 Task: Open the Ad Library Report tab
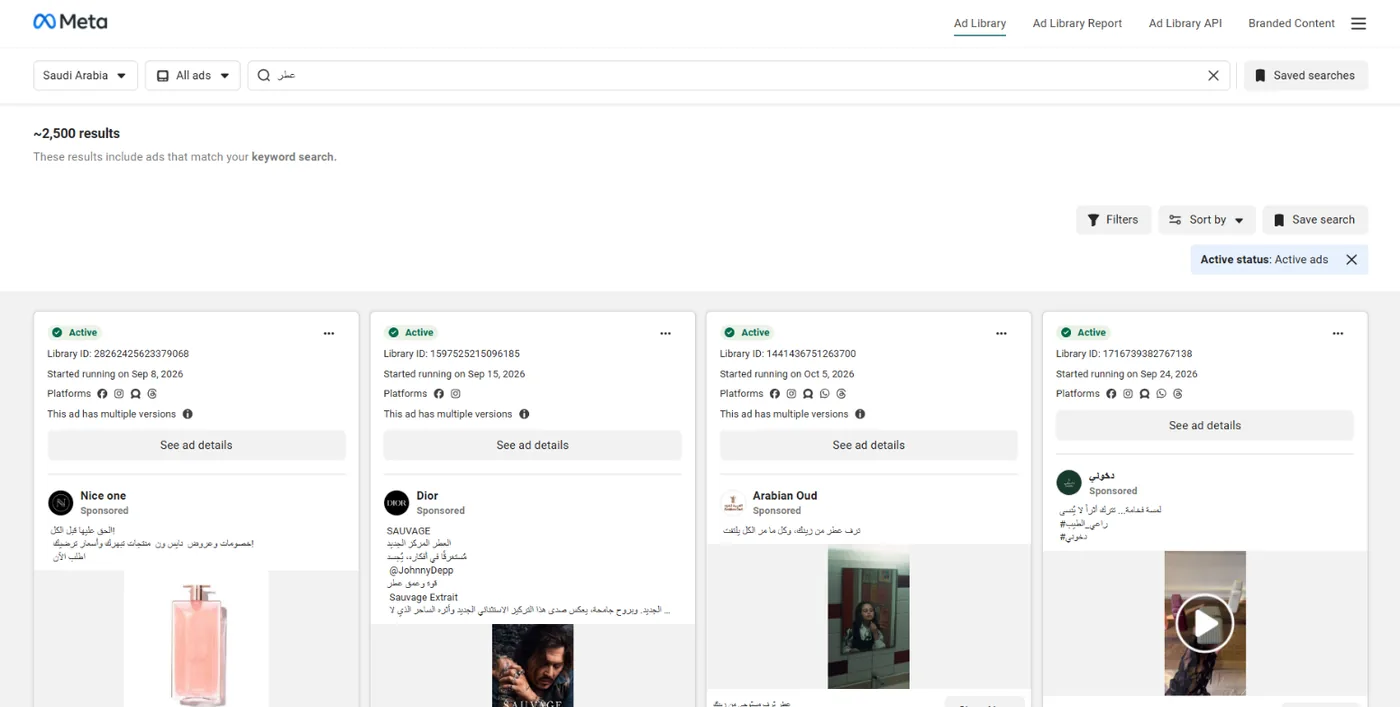(x=1077, y=23)
